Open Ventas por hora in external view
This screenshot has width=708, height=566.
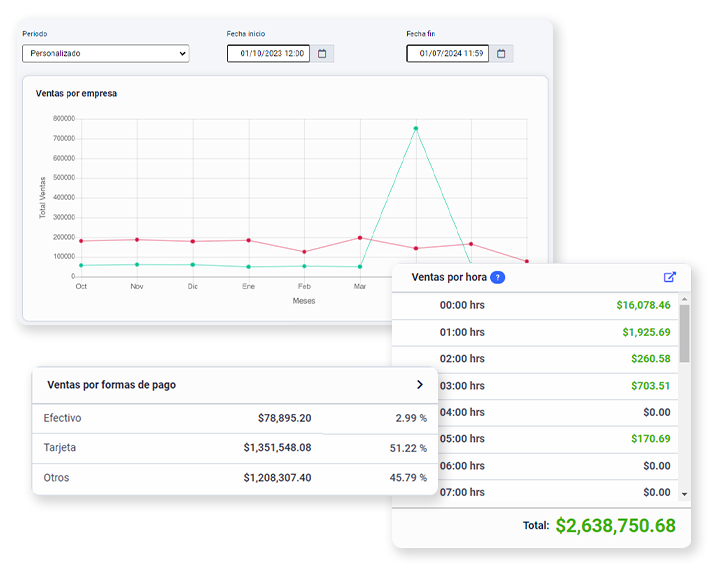click(x=670, y=277)
